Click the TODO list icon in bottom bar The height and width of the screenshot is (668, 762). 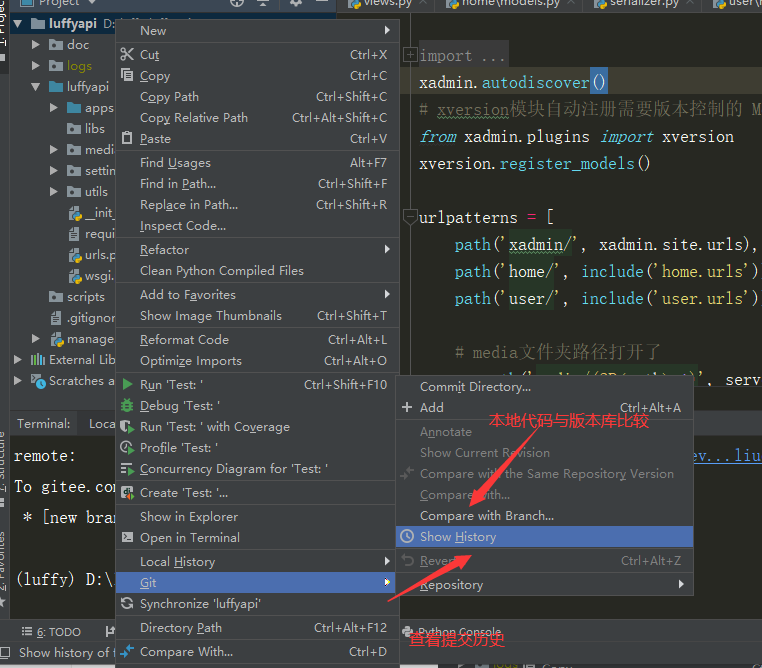pos(27,632)
